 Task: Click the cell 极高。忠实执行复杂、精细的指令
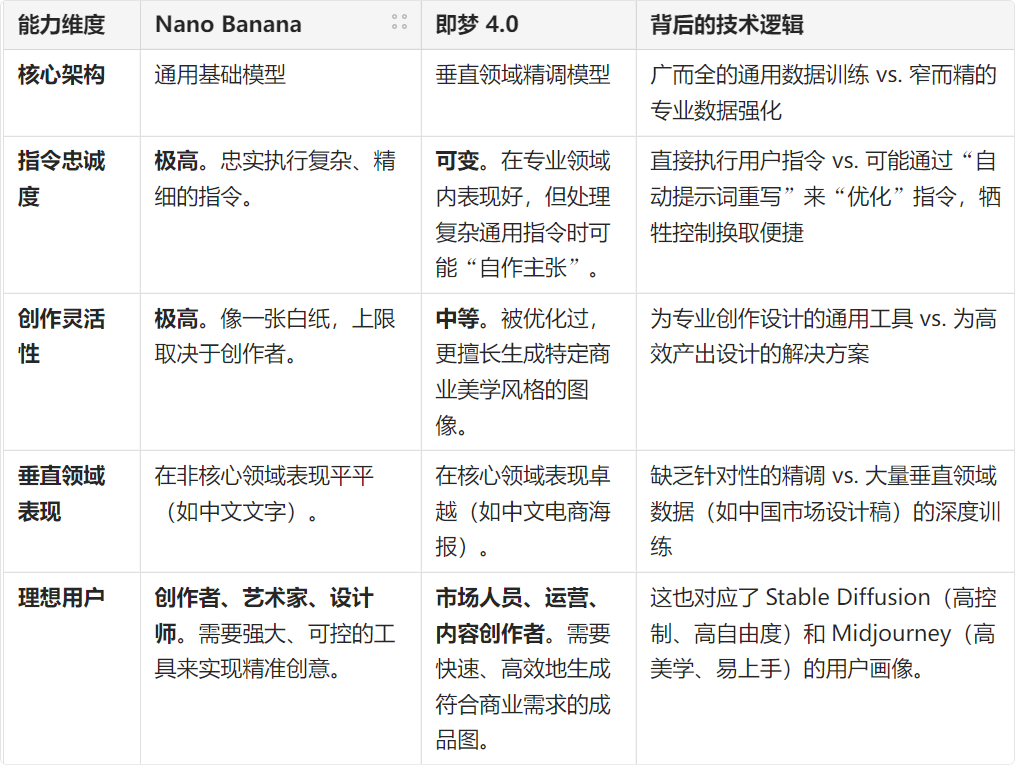tap(281, 214)
